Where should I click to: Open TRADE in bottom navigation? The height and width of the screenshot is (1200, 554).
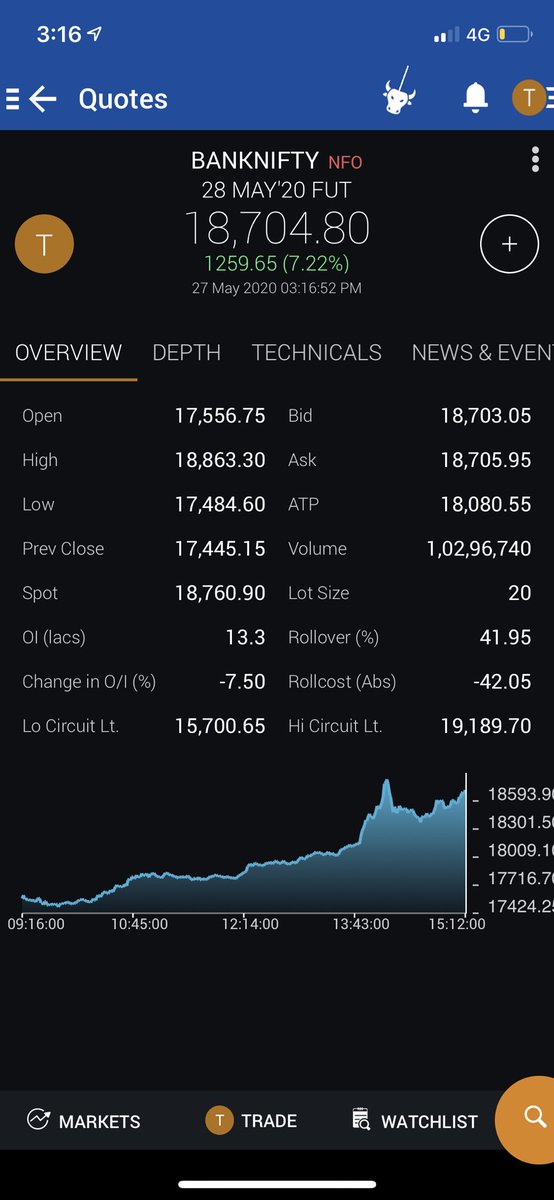tap(251, 1120)
